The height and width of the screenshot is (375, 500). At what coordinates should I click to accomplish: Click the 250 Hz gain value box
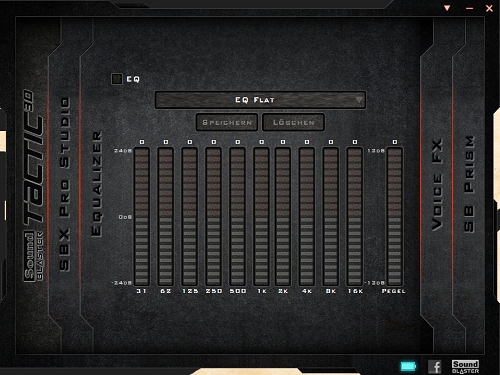[214, 142]
